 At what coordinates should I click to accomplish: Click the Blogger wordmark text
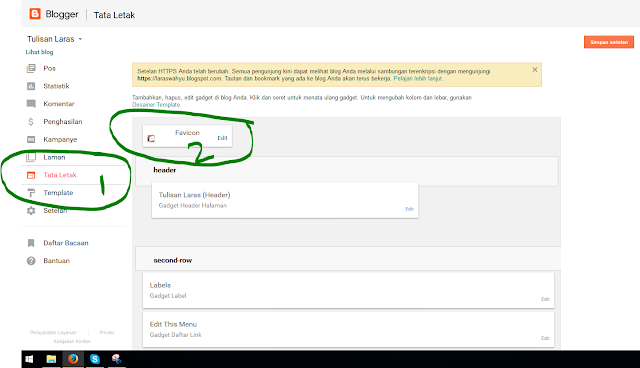tap(62, 14)
